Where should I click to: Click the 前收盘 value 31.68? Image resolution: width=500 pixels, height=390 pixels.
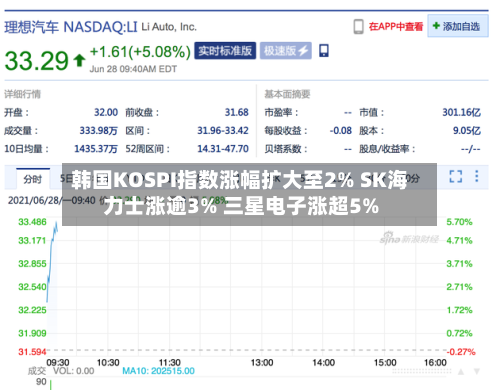[236, 112]
